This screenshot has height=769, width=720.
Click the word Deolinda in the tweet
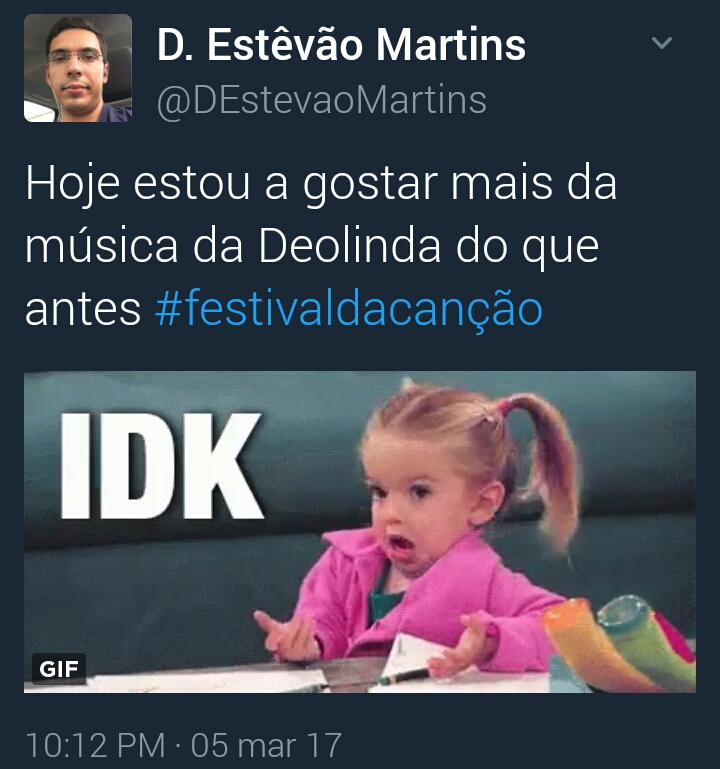pyautogui.click(x=349, y=246)
